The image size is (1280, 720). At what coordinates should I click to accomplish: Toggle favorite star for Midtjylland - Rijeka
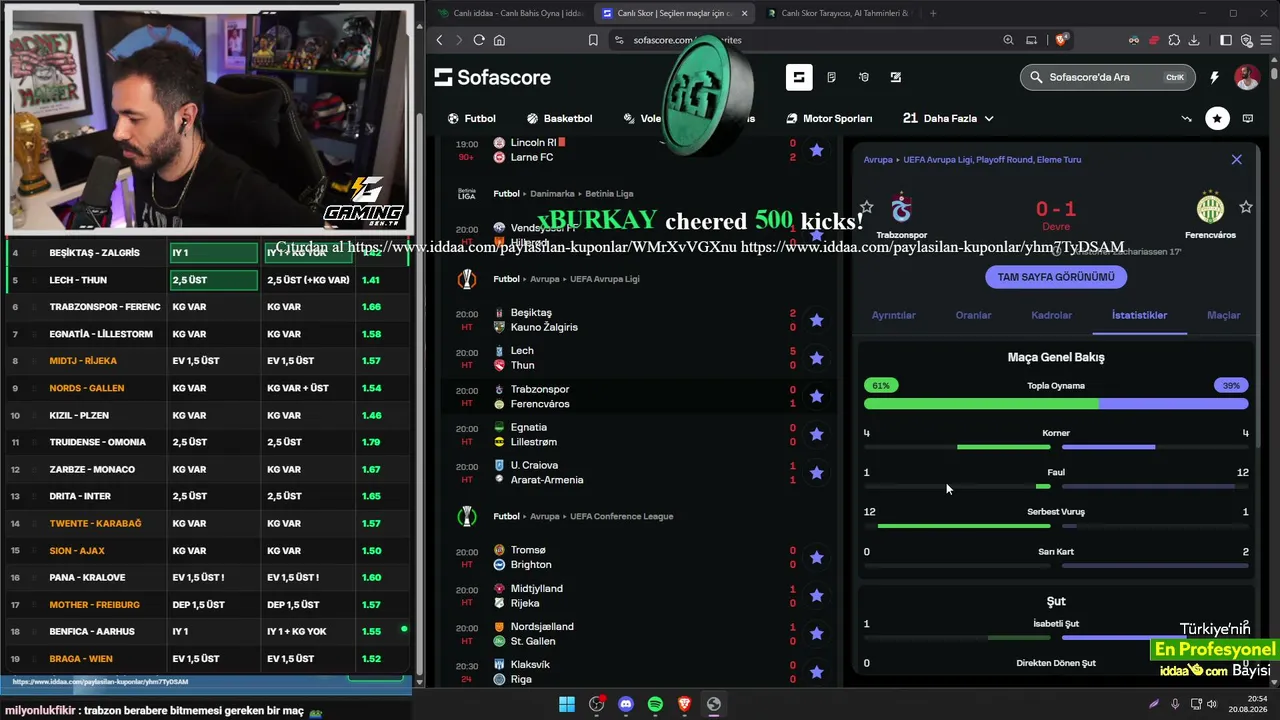816,595
